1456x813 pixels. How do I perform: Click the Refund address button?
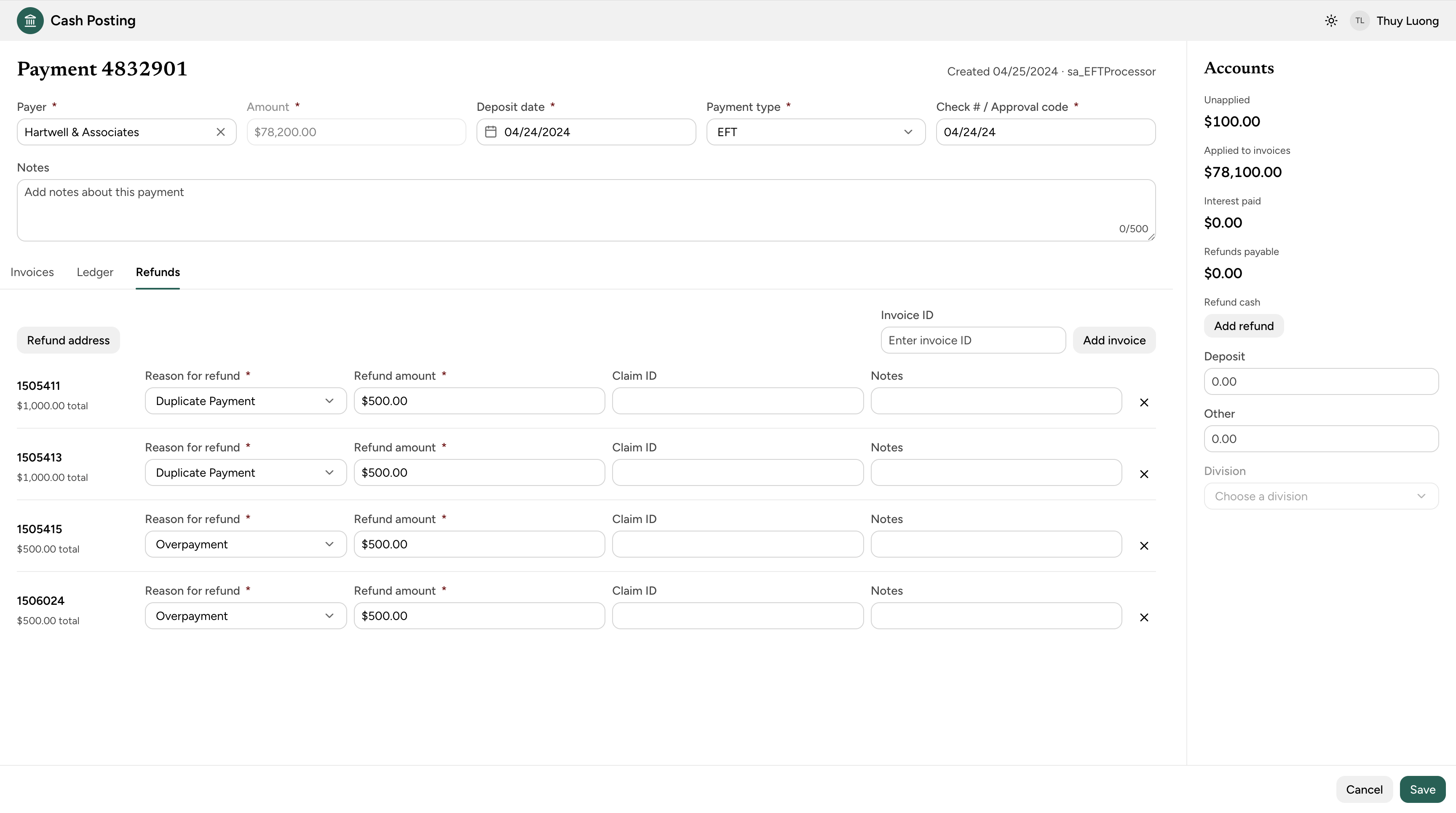68,341
